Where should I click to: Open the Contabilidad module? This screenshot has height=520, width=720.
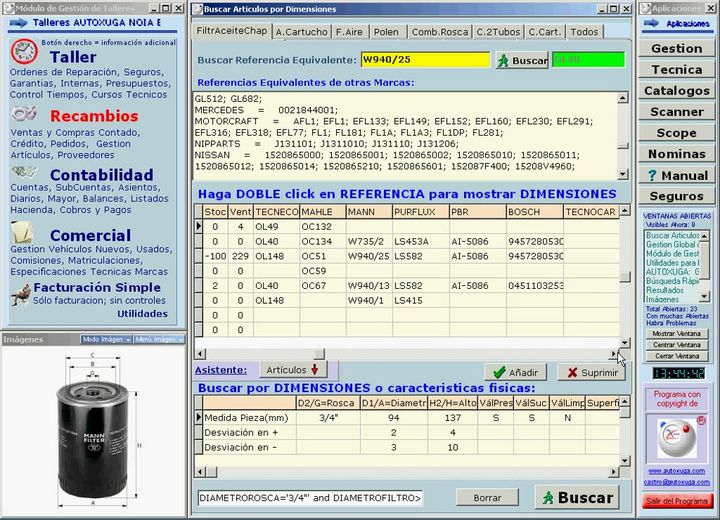point(101,175)
